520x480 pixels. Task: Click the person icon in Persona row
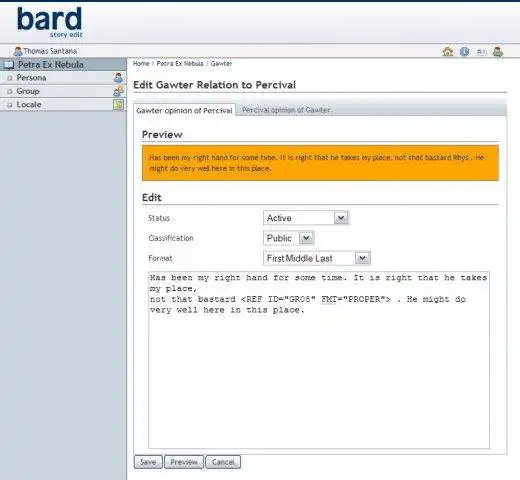[x=118, y=78]
